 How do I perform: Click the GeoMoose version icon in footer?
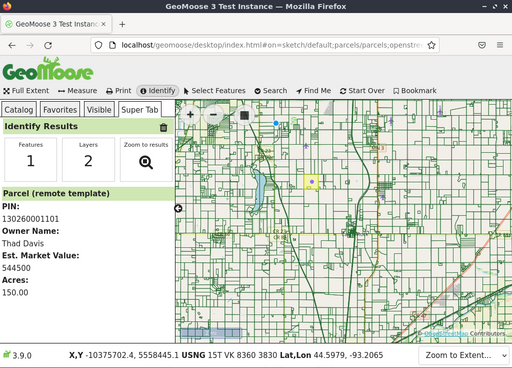(7, 354)
